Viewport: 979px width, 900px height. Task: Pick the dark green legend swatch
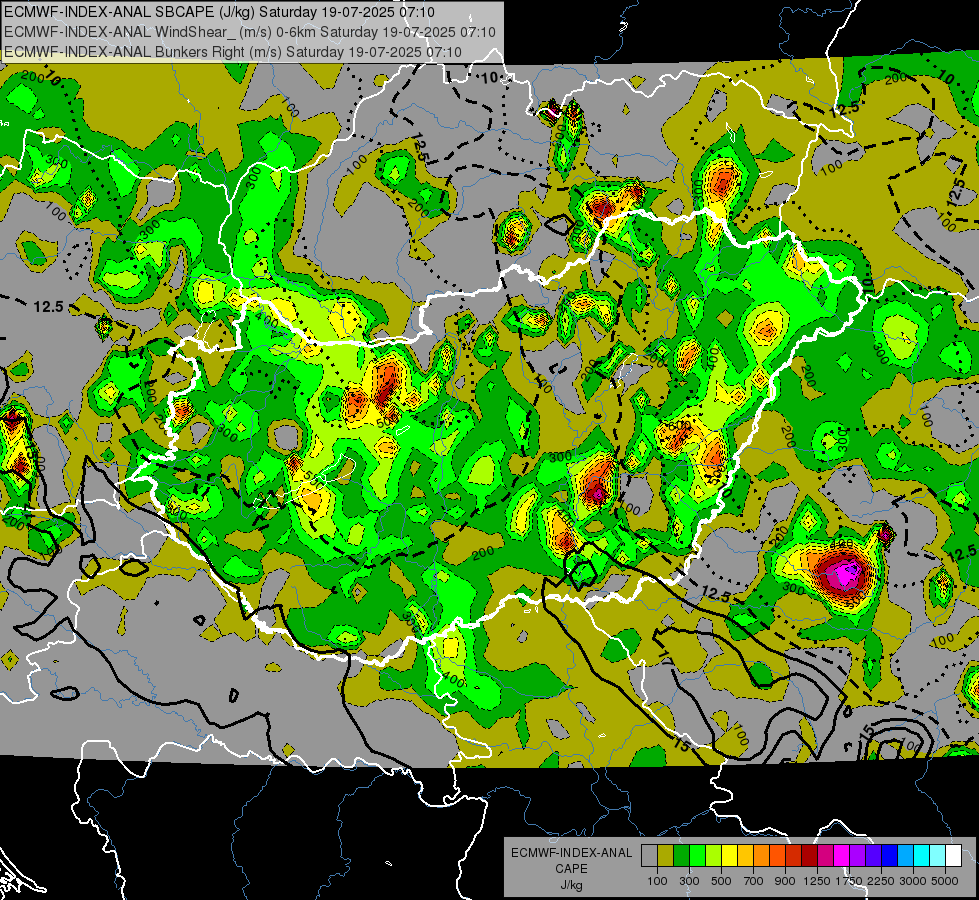[x=681, y=856]
